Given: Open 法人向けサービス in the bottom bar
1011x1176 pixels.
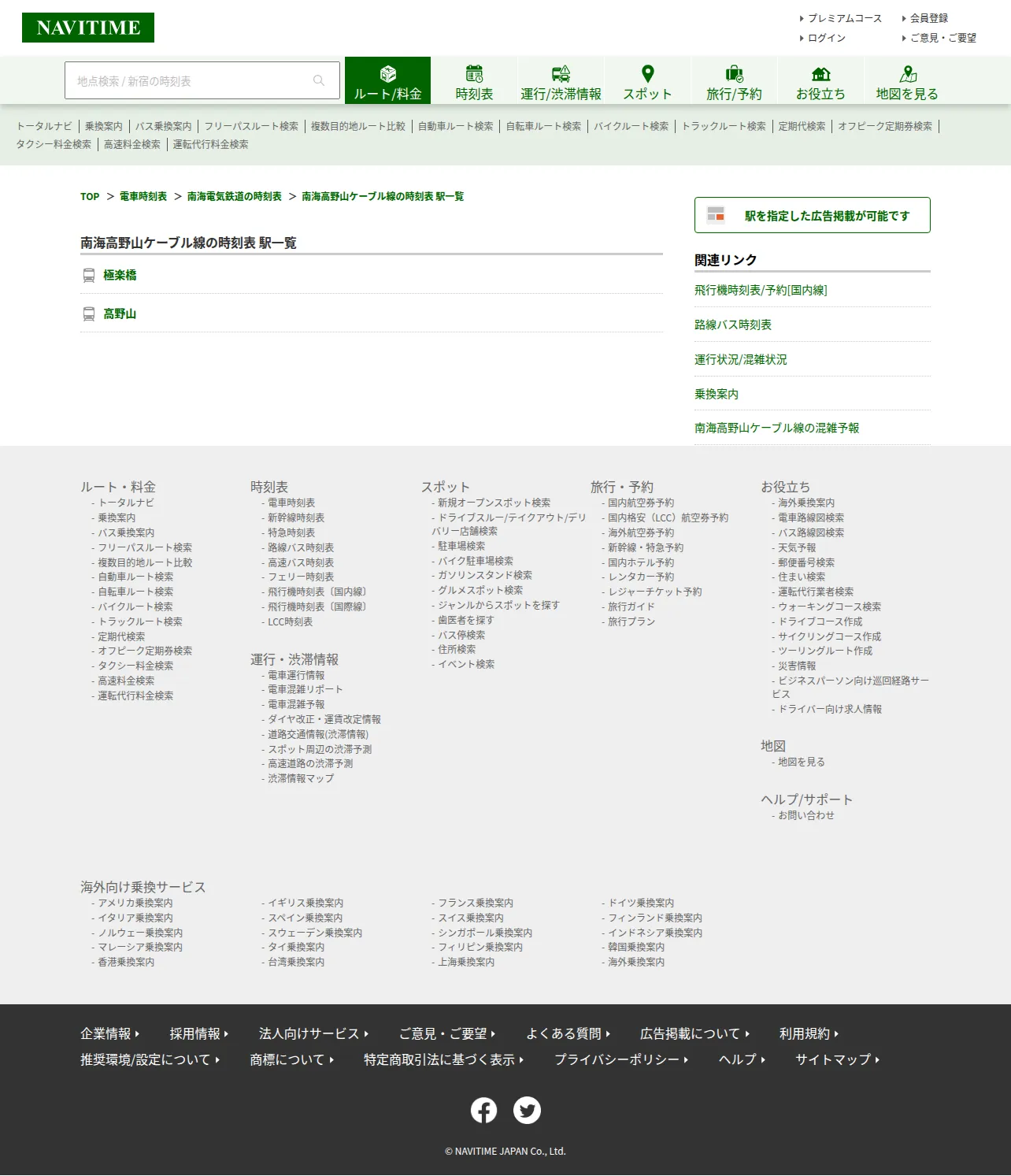Looking at the screenshot, I should [x=313, y=1034].
